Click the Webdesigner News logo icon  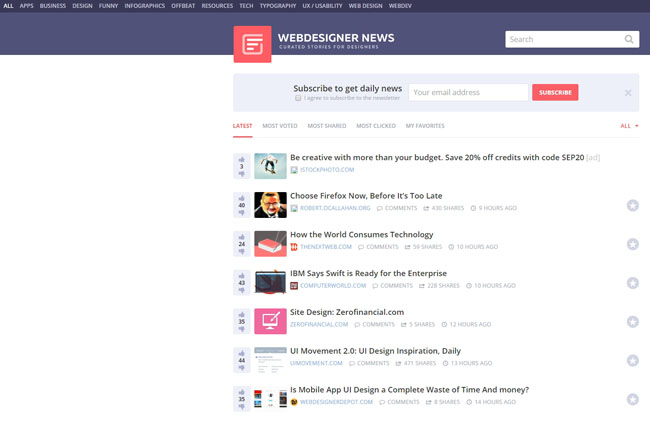click(252, 44)
